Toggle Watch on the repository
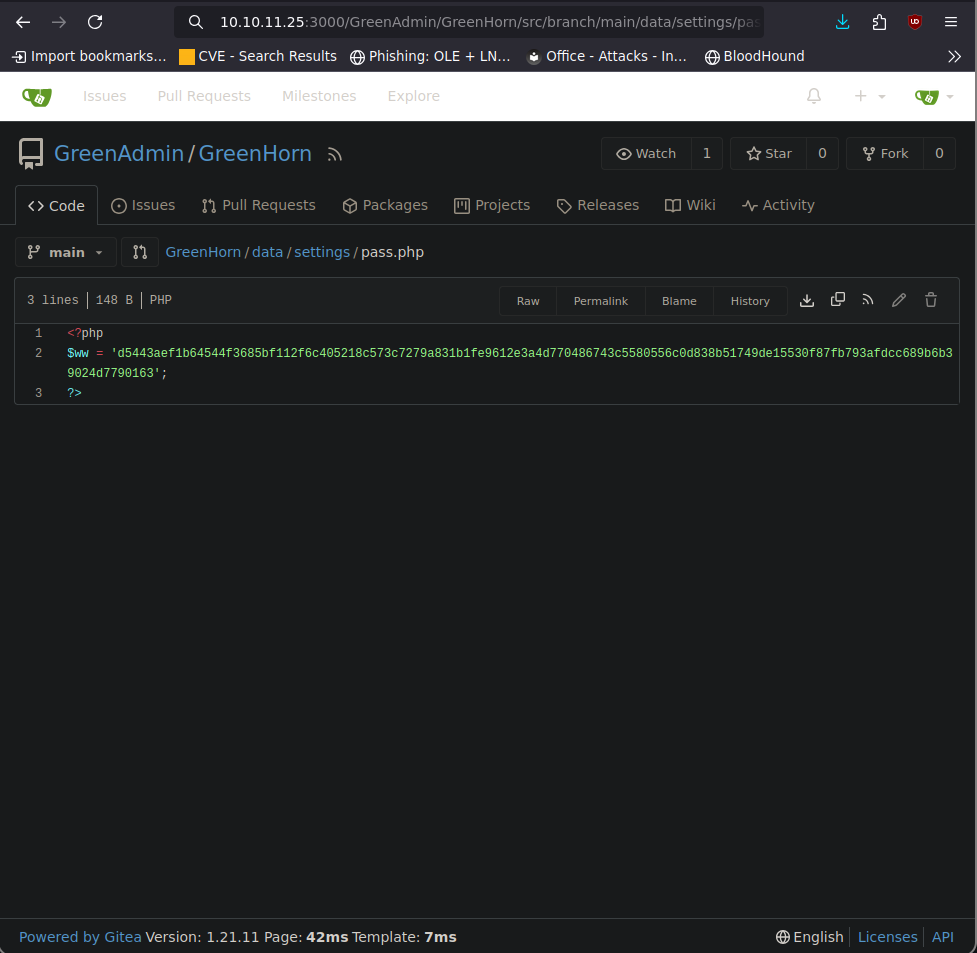 pyautogui.click(x=646, y=153)
